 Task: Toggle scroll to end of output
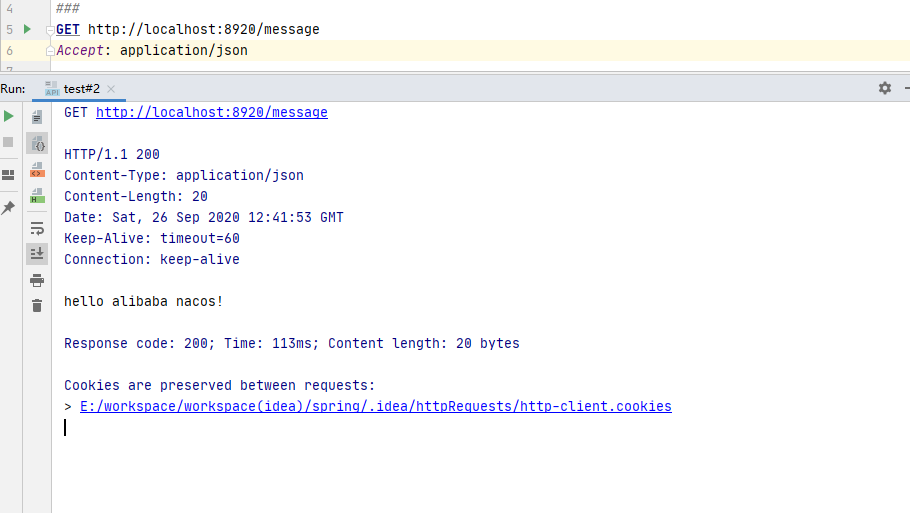pos(37,253)
